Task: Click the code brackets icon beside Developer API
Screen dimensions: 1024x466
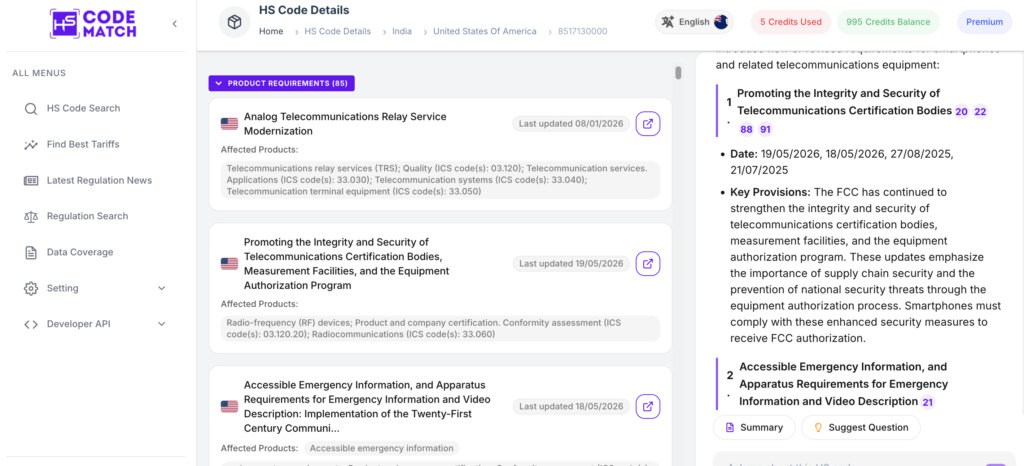Action: coord(31,324)
